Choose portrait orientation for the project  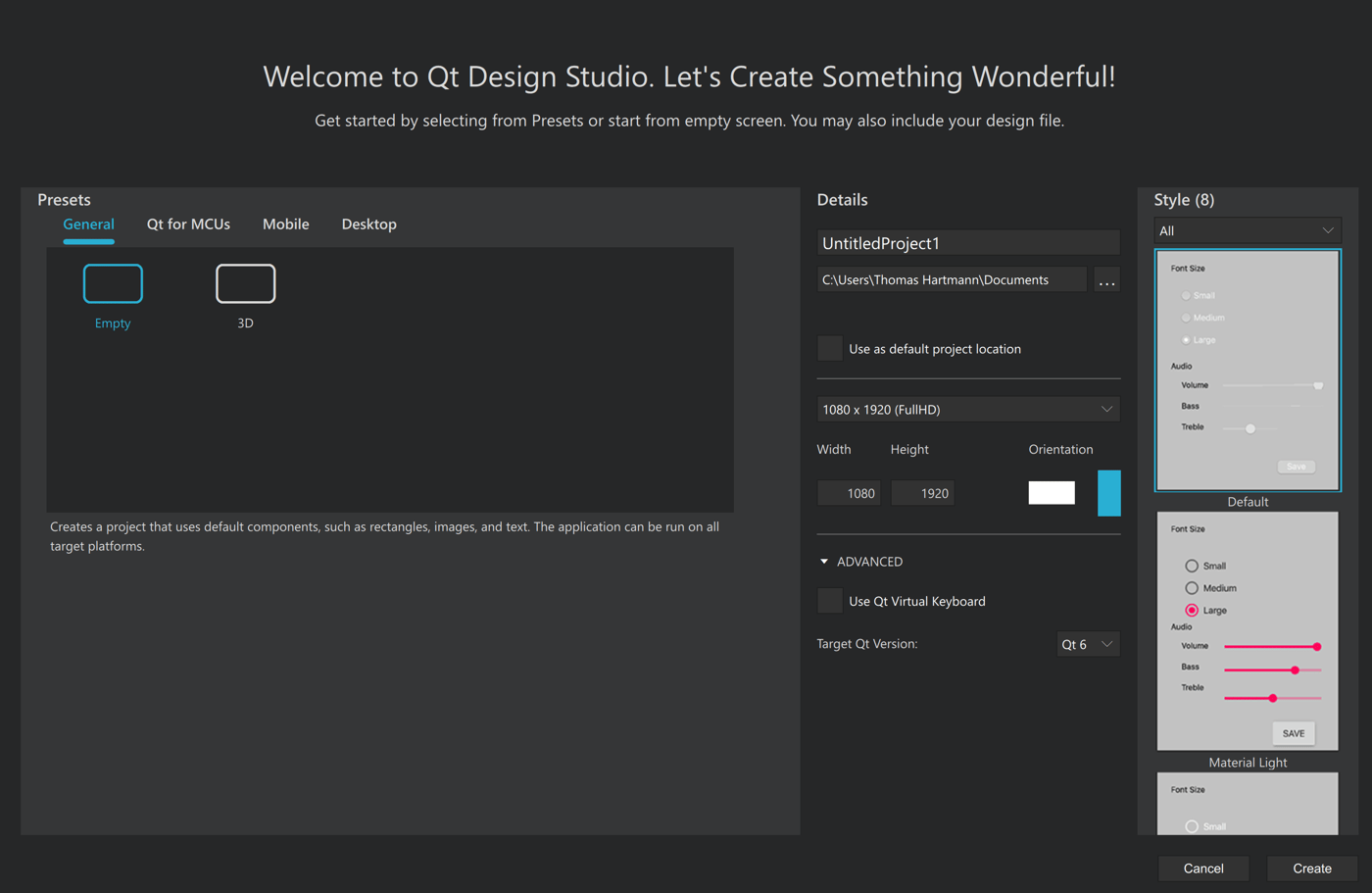pyautogui.click(x=1109, y=493)
